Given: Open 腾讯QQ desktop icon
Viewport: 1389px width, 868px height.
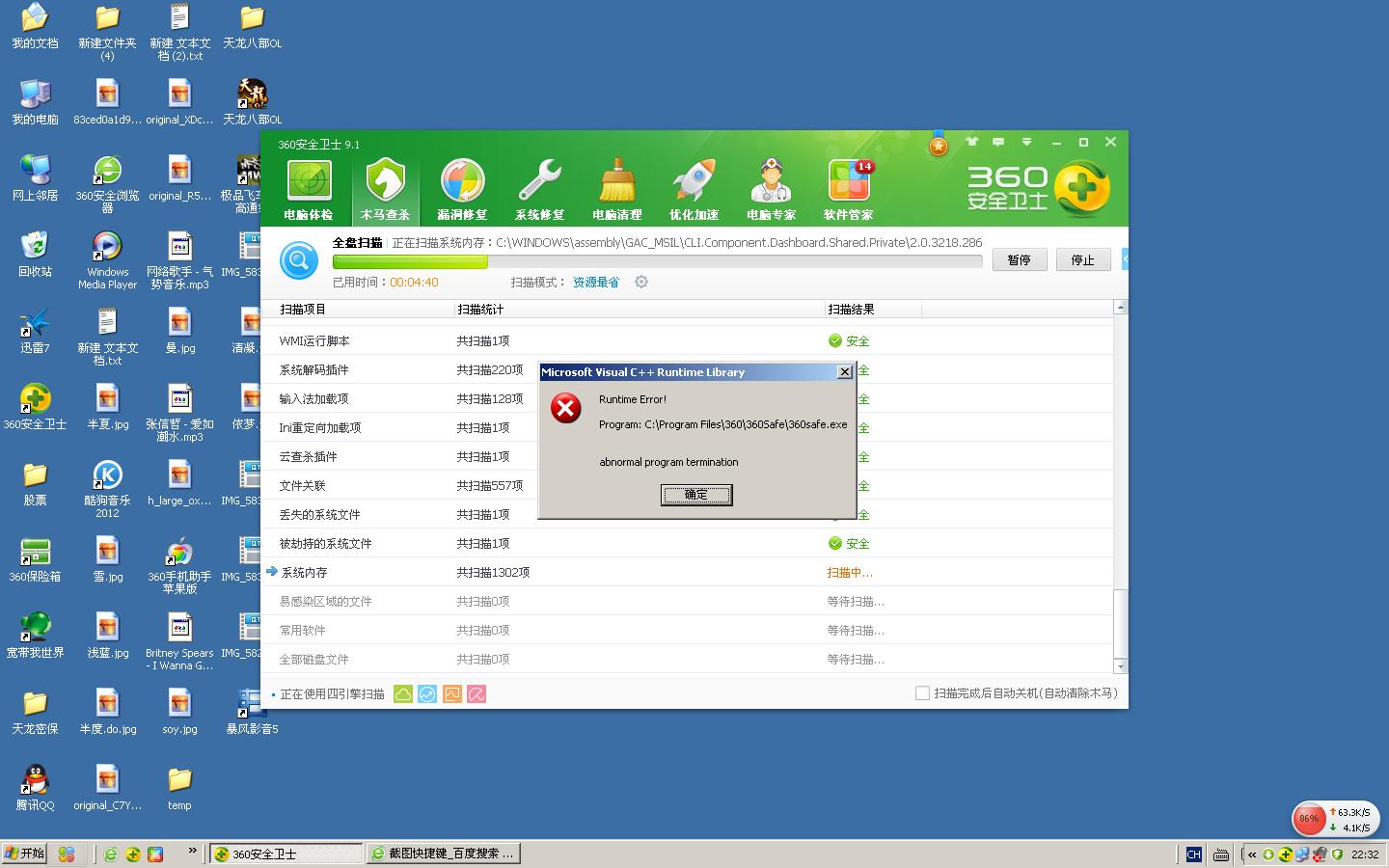Looking at the screenshot, I should [35, 787].
